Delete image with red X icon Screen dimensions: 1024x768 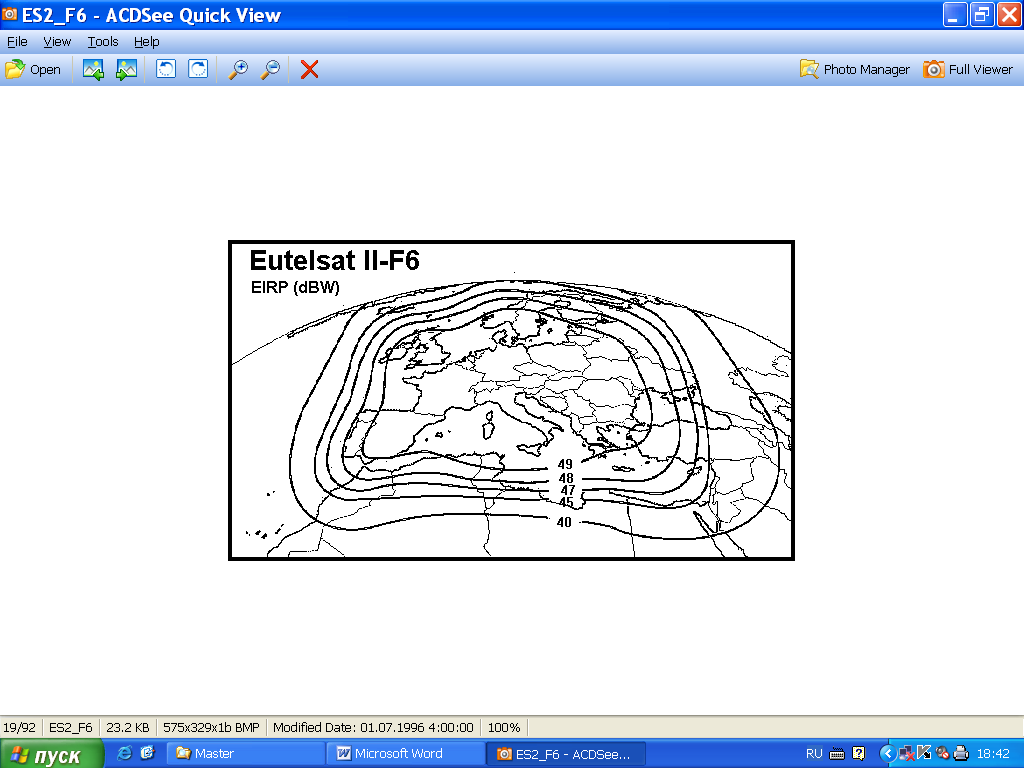click(x=310, y=69)
